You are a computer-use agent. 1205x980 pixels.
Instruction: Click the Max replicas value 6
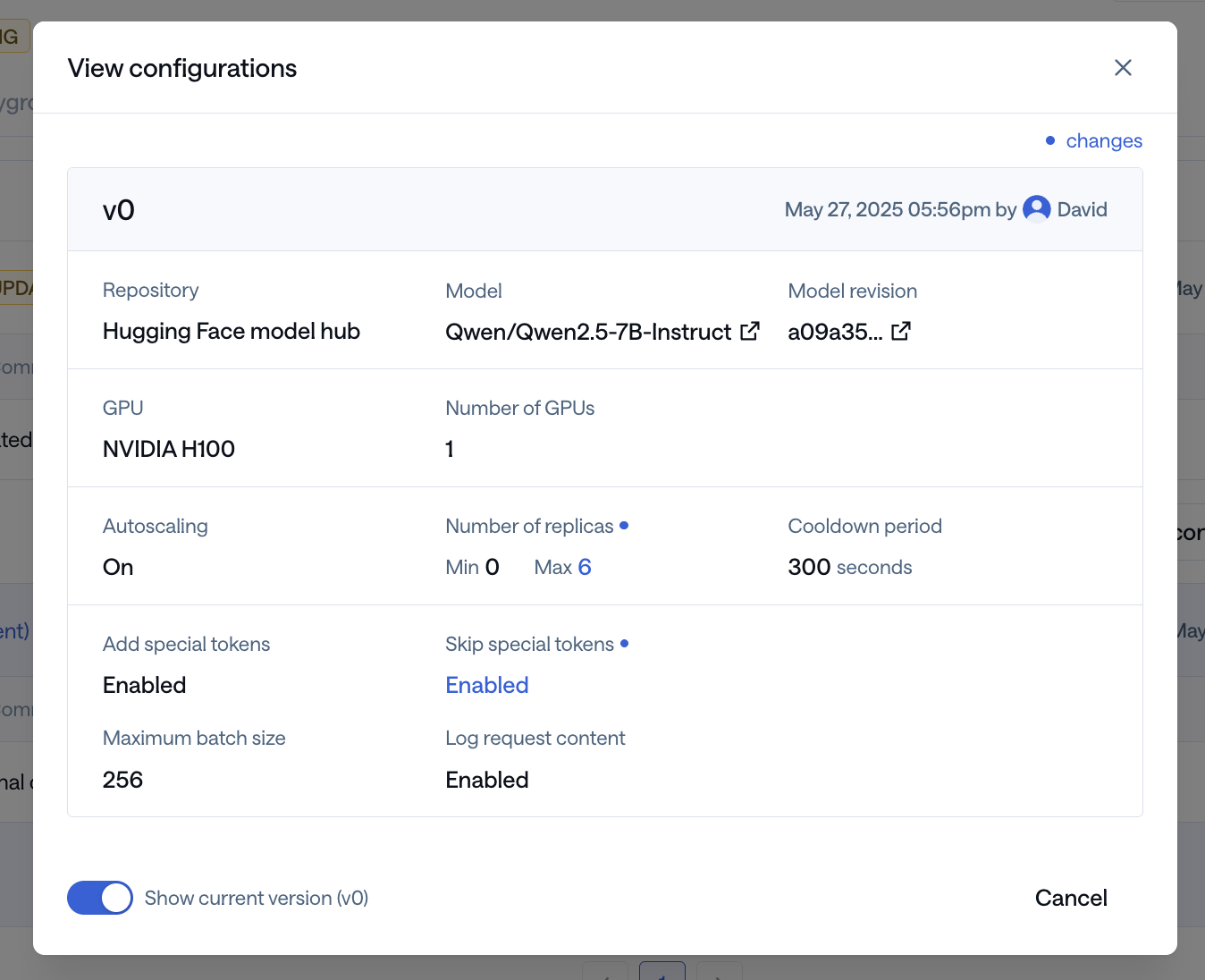click(x=587, y=566)
